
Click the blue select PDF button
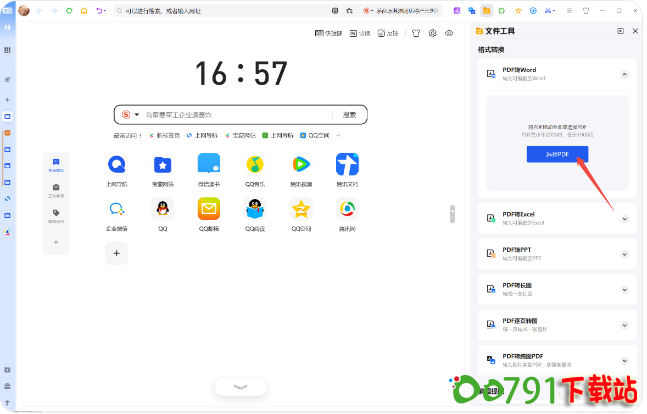[x=557, y=154]
